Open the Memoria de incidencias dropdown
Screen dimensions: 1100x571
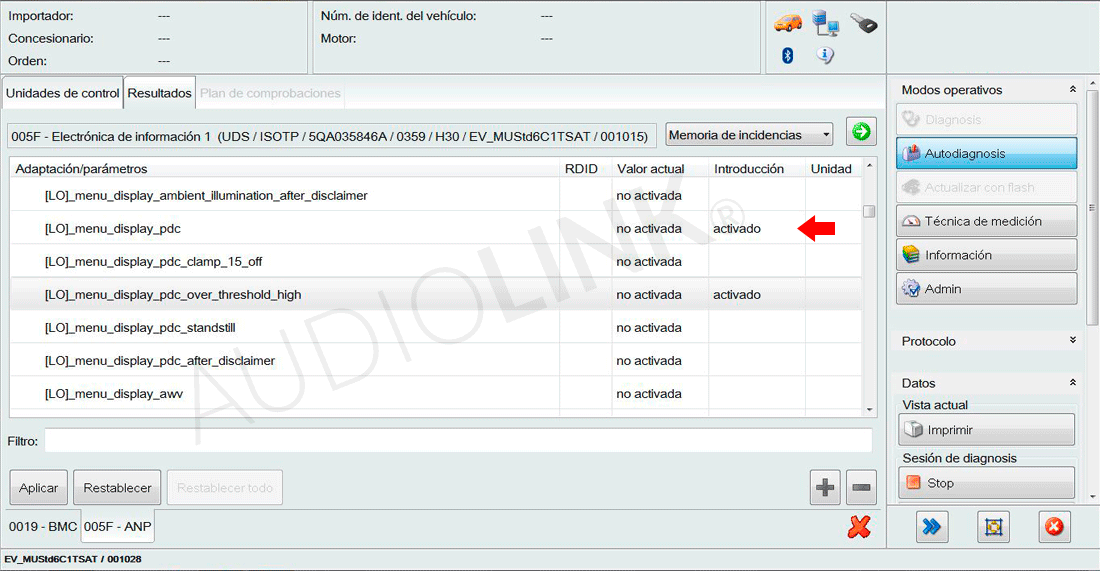pos(749,135)
